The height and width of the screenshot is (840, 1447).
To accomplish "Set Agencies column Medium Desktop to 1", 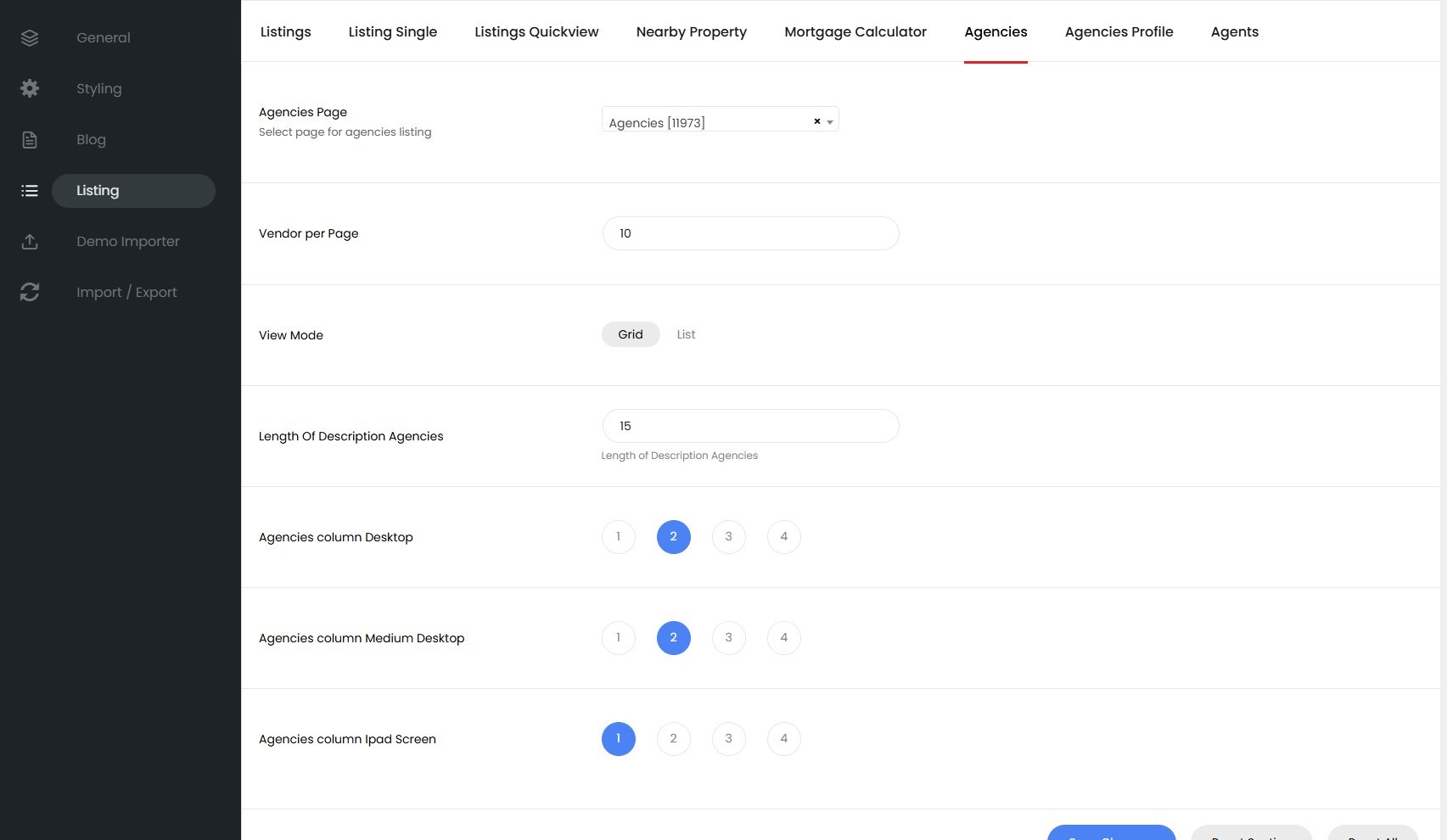I will pyautogui.click(x=619, y=638).
